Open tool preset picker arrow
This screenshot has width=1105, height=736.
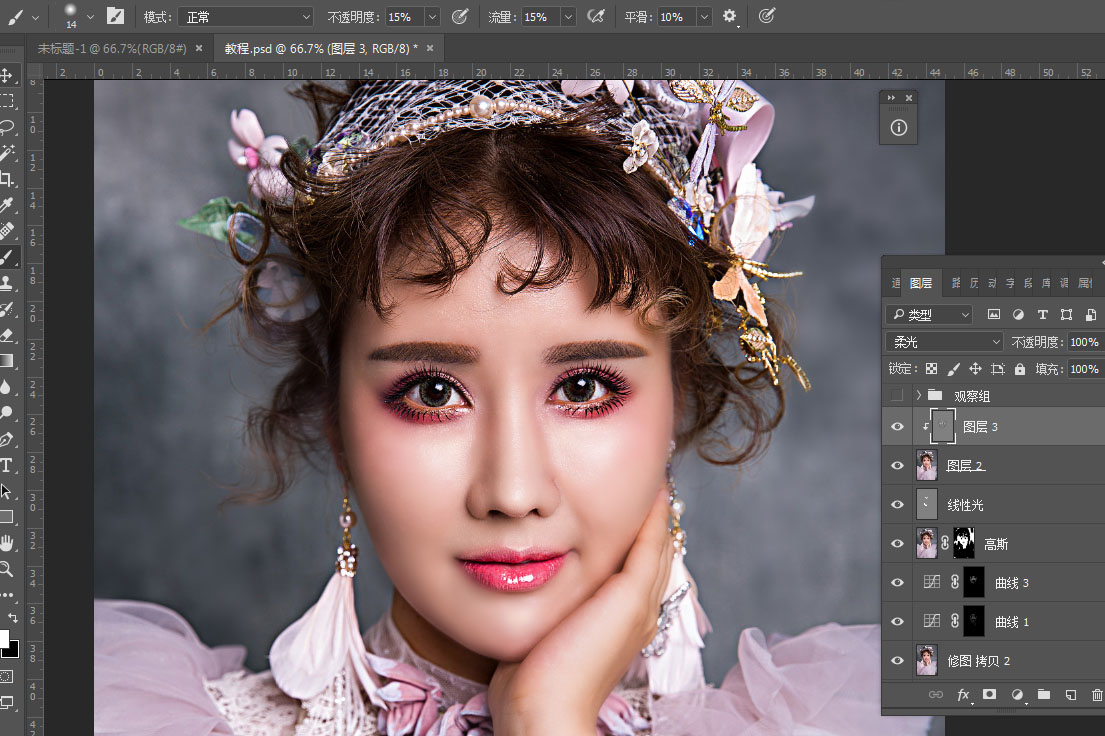point(35,16)
